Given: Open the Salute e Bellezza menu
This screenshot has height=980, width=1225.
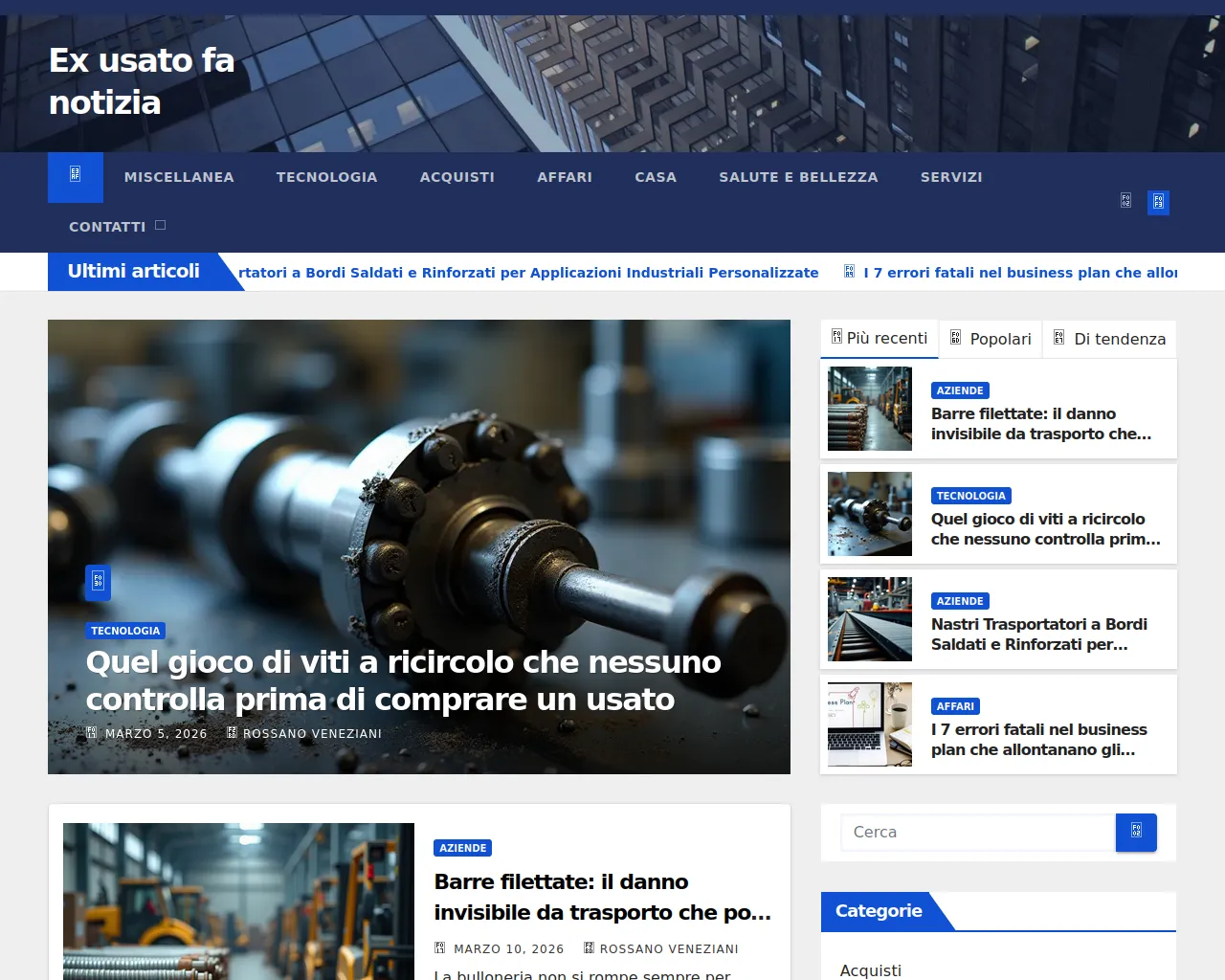Looking at the screenshot, I should coord(798,177).
